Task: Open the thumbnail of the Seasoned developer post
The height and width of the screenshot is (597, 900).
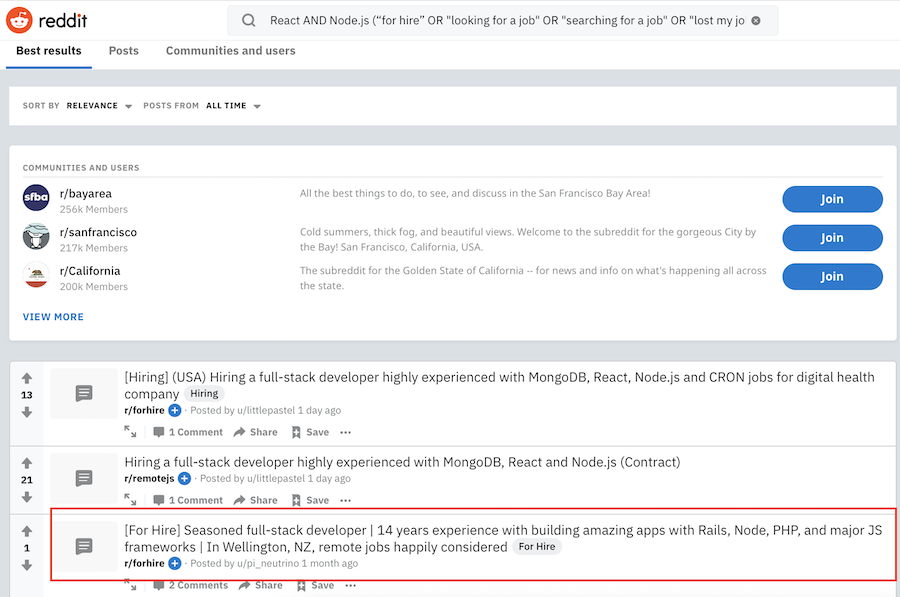Action: (84, 546)
